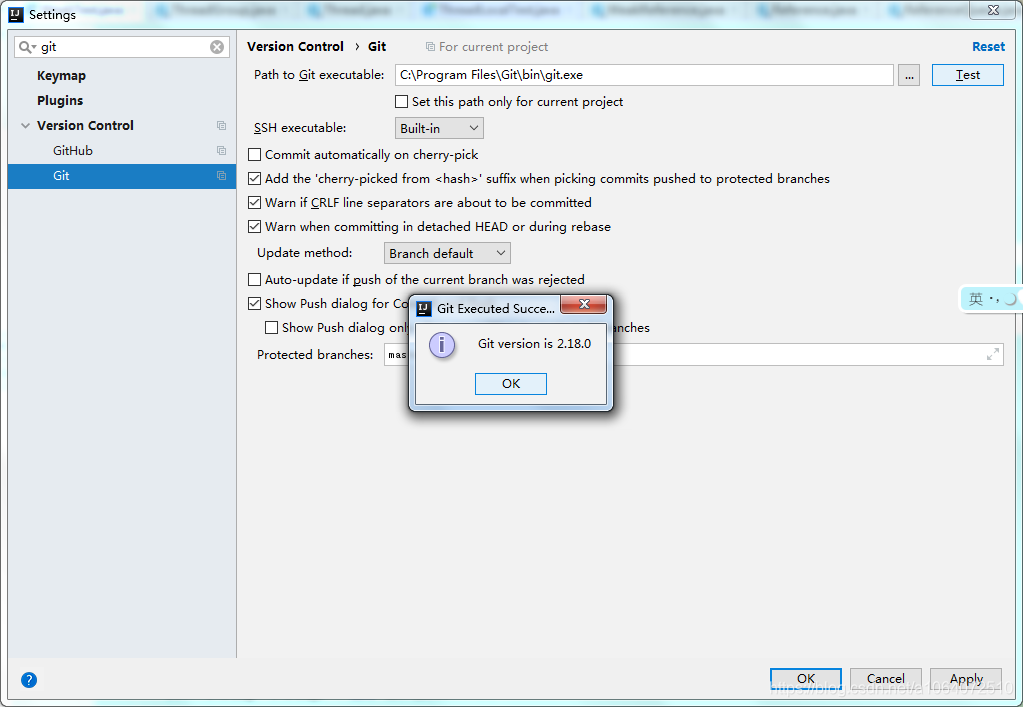Select Git settings page
This screenshot has width=1023, height=707.
pos(122,176)
